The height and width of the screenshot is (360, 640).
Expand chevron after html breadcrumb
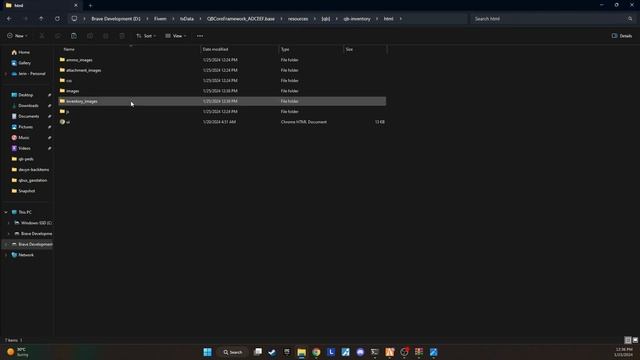pyautogui.click(x=400, y=19)
